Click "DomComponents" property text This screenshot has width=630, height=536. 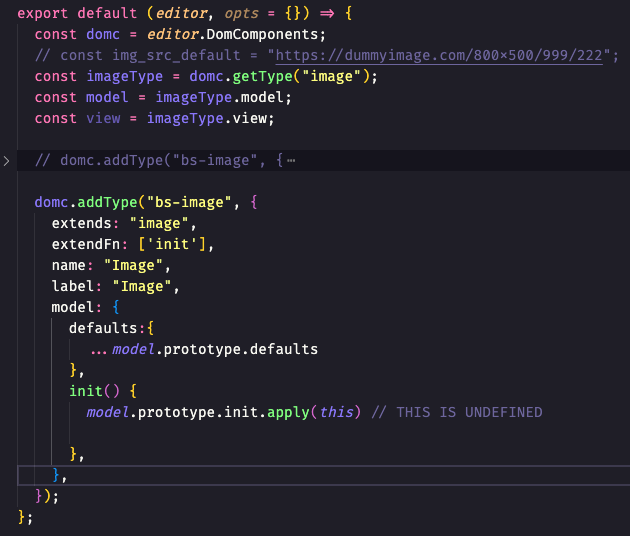click(262, 35)
